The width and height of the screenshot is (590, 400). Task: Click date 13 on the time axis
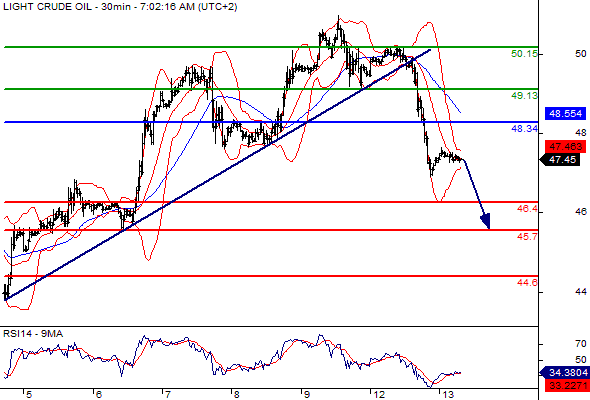point(448,395)
